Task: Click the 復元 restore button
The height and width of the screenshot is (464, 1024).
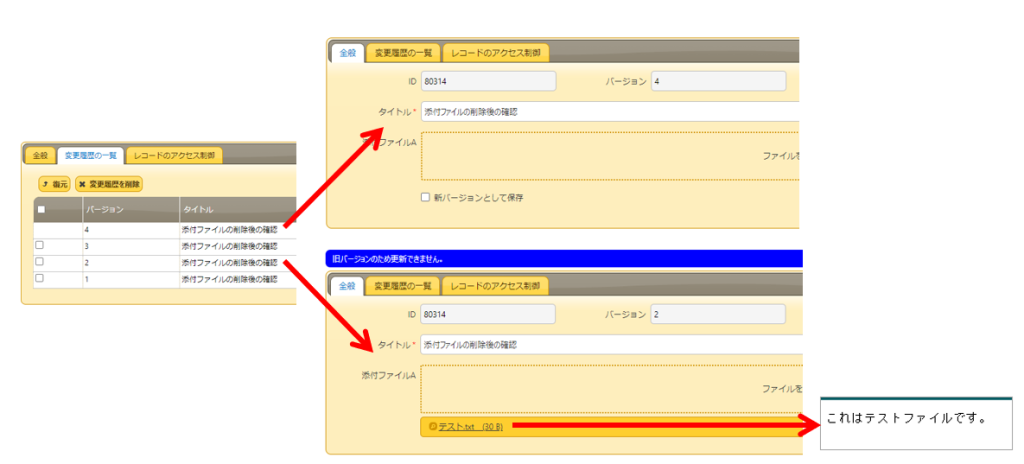Action: (x=54, y=184)
